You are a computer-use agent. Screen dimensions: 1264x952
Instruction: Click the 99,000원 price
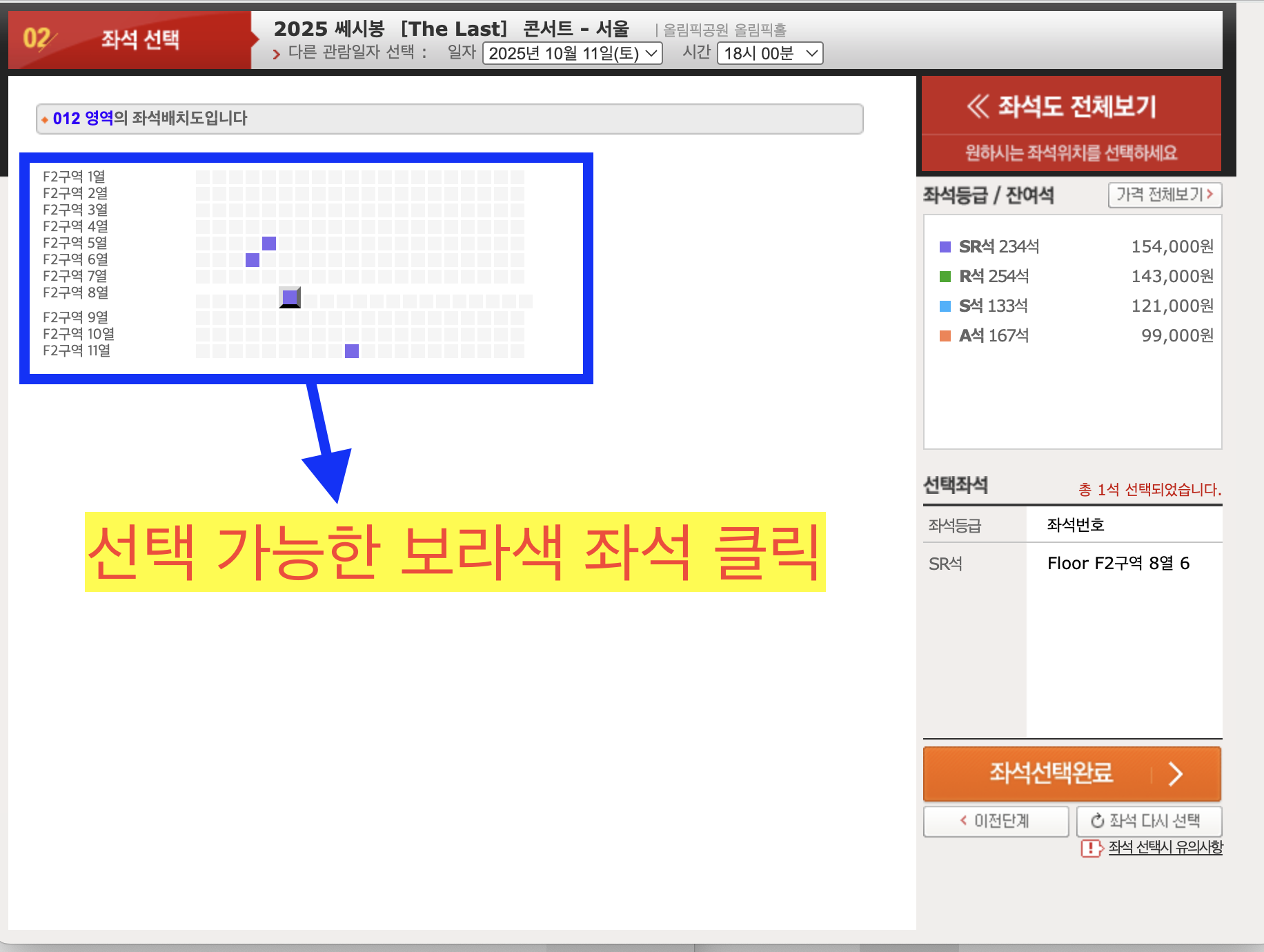1177,335
